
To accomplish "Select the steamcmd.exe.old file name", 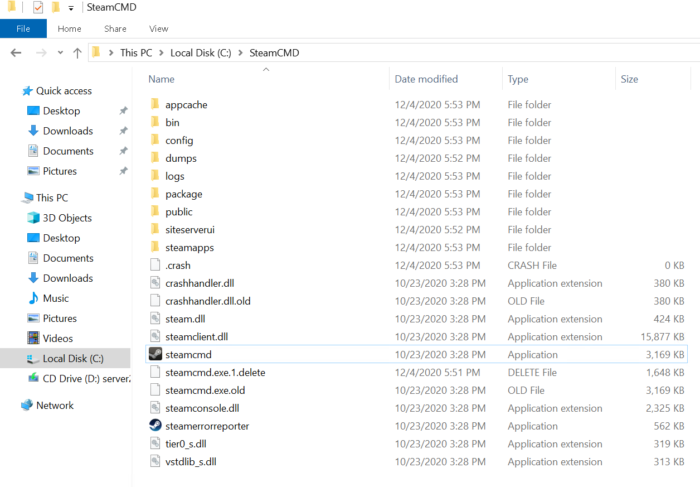I will pos(205,390).
